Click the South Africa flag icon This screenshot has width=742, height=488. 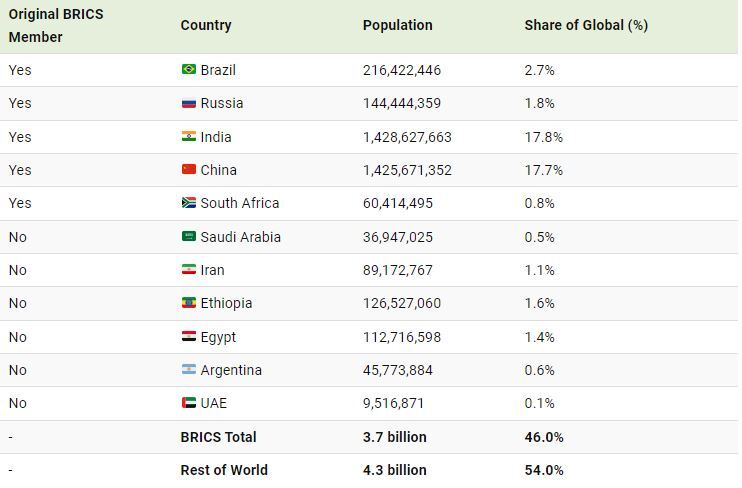coord(189,203)
